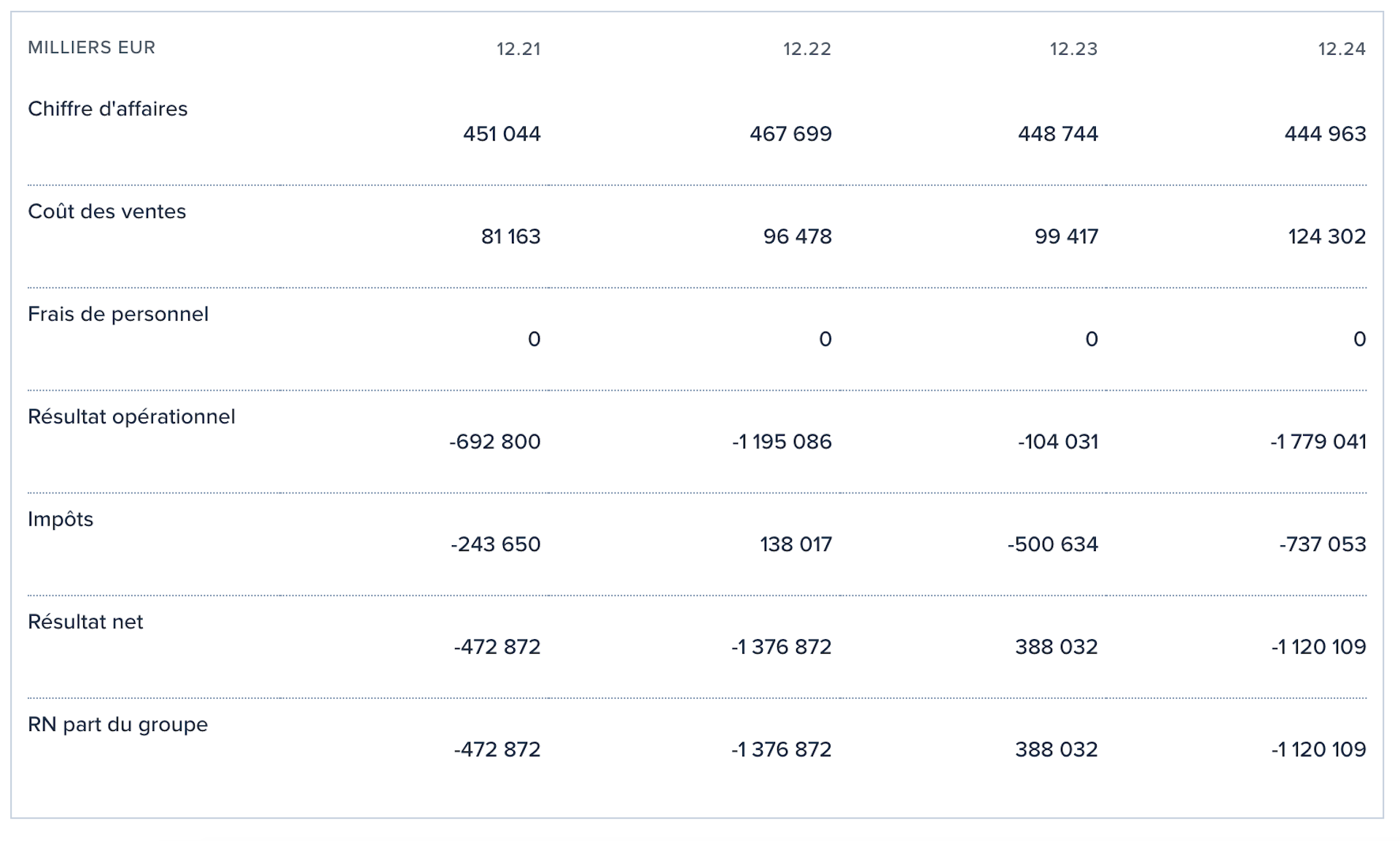Select the -1 779 041 operating result value
The width and height of the screenshot is (1400, 841).
(1318, 442)
